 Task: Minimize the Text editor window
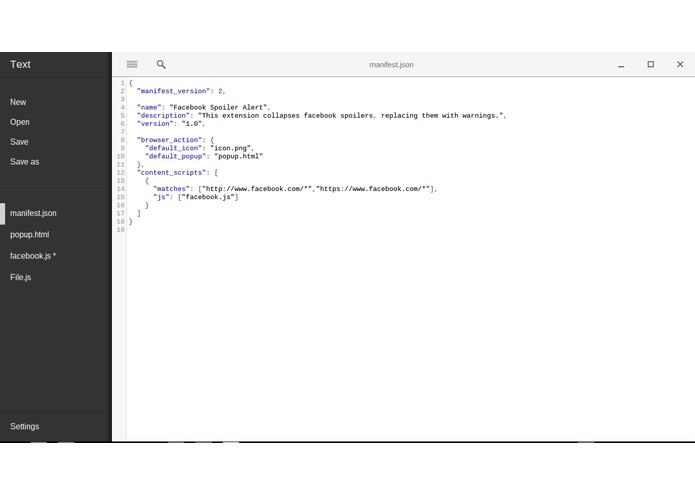coord(621,65)
